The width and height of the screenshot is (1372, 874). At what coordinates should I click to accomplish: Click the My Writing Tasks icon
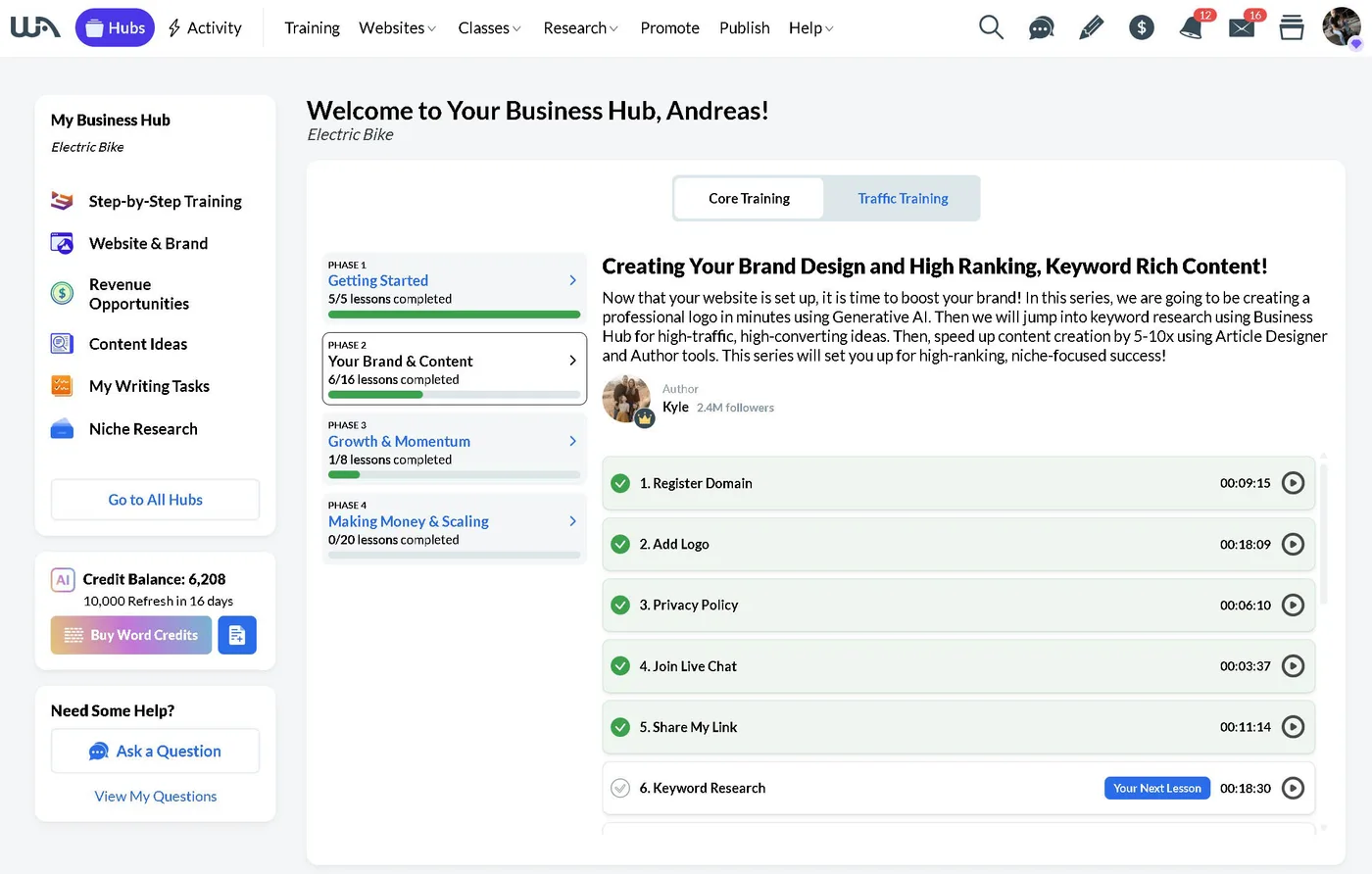click(62, 386)
